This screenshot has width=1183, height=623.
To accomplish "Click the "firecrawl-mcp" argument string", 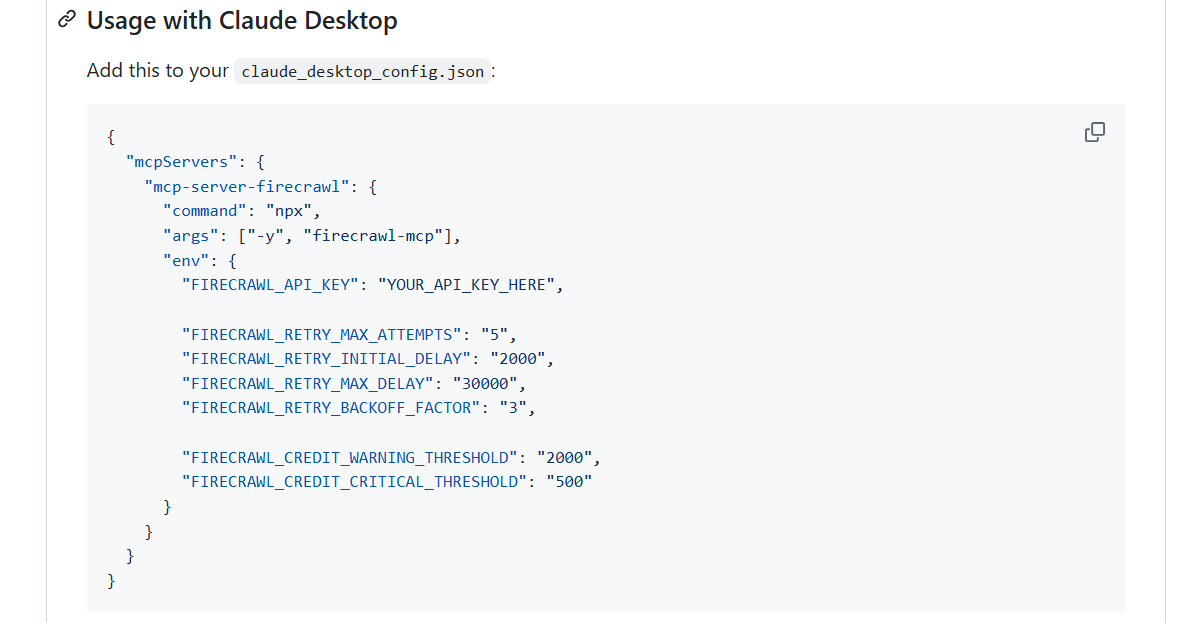I will [x=373, y=236].
